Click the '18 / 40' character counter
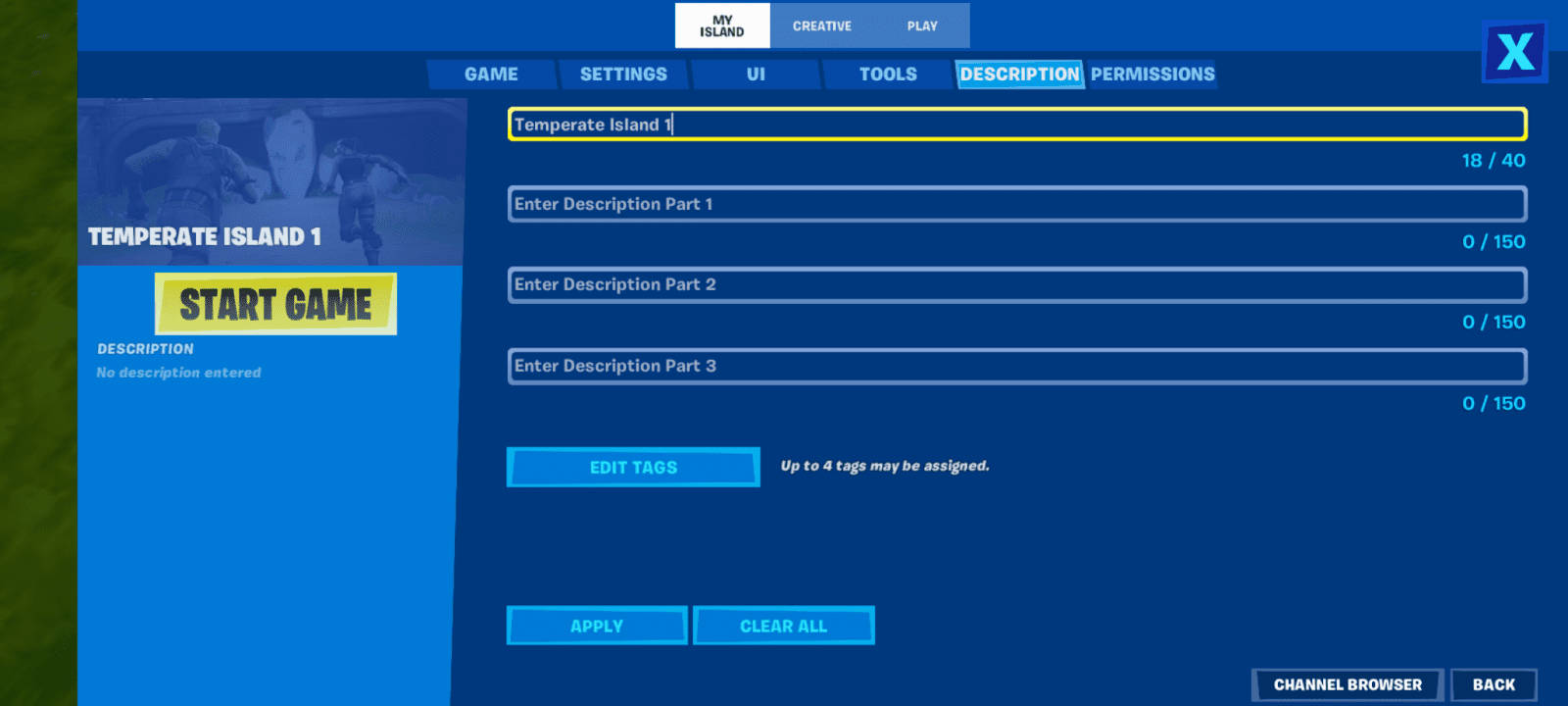 point(1494,161)
